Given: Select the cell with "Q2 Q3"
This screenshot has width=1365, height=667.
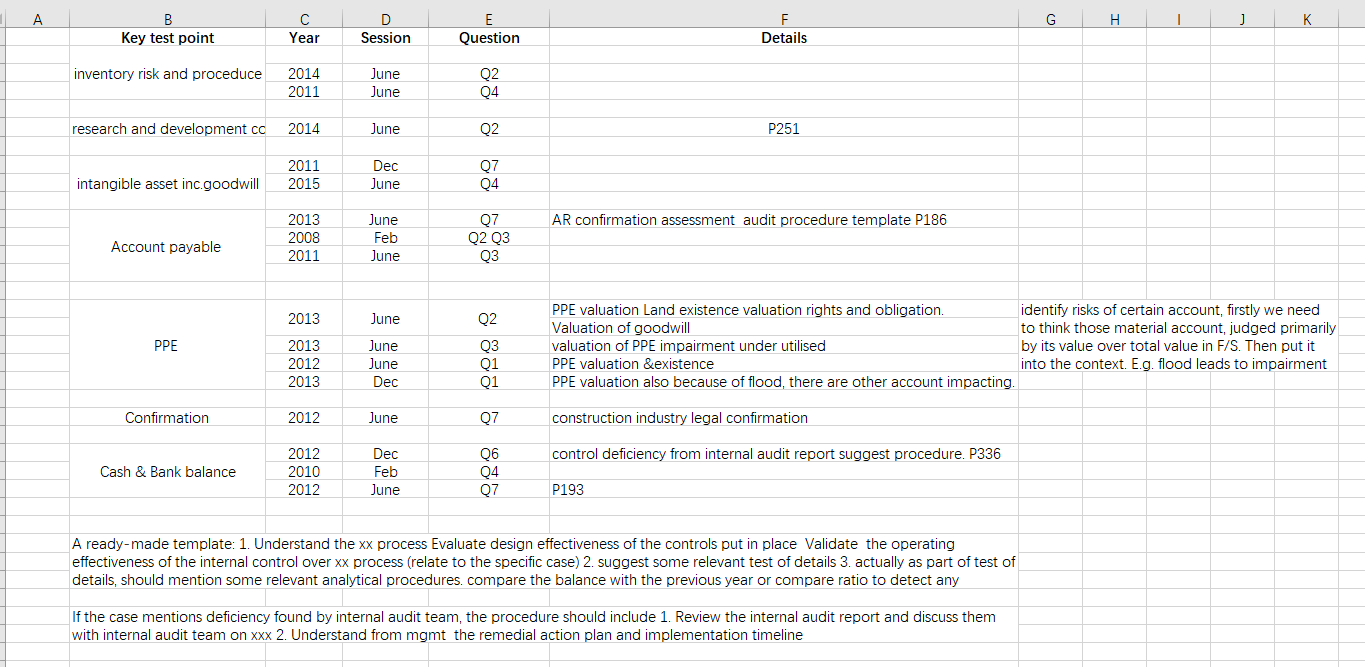Looking at the screenshot, I should (x=488, y=238).
